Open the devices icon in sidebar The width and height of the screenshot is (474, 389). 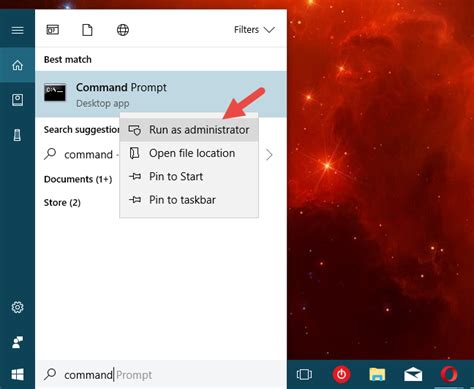click(17, 135)
